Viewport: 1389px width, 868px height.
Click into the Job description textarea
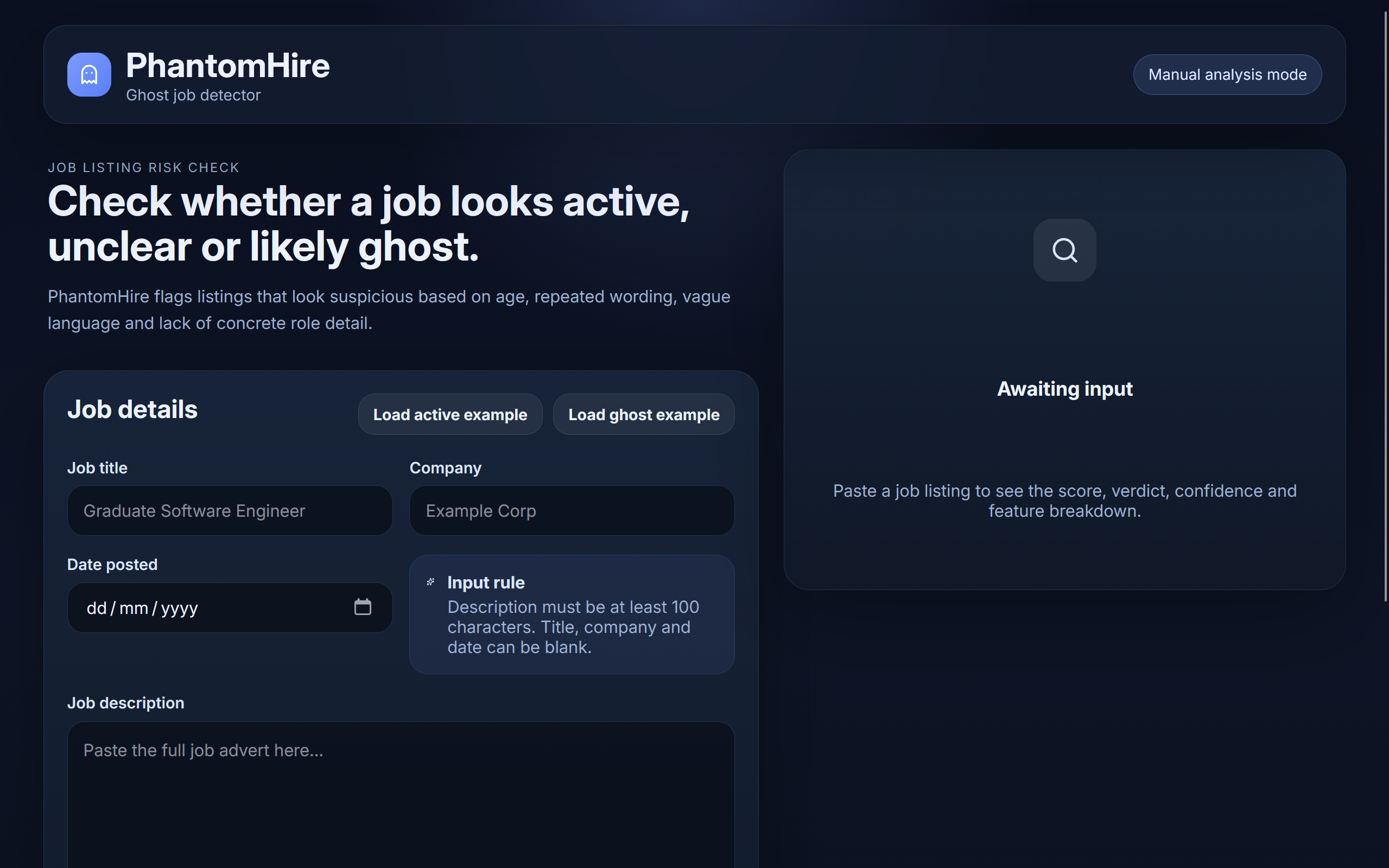pyautogui.click(x=401, y=798)
